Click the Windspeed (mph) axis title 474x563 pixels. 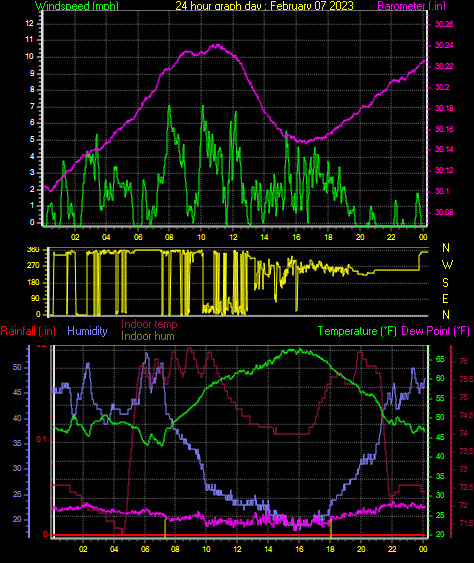click(x=77, y=5)
